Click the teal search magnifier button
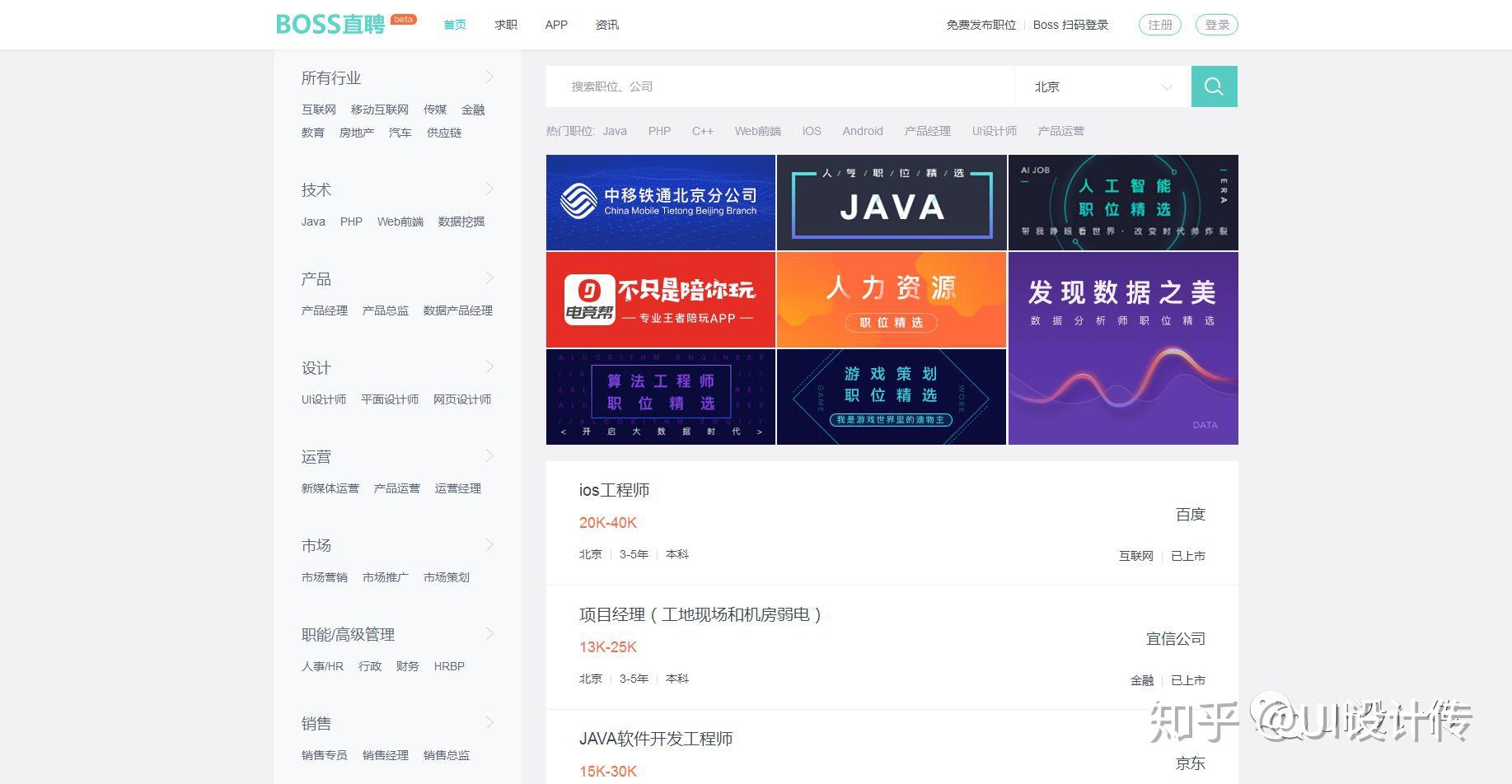This screenshot has width=1512, height=784. click(x=1214, y=86)
